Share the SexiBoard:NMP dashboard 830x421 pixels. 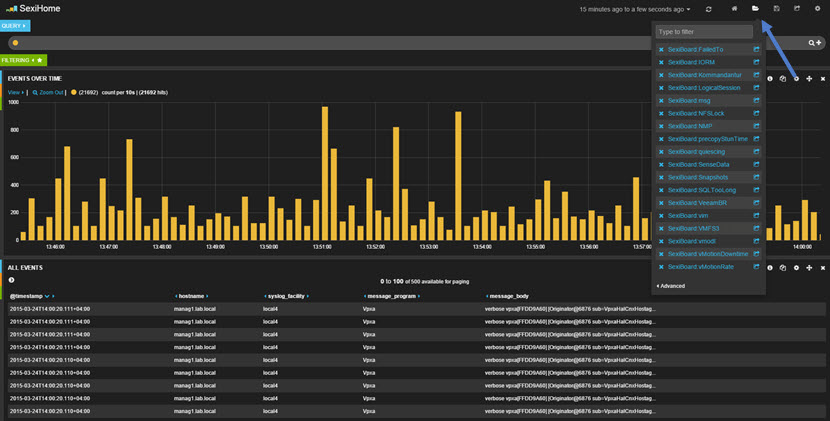click(x=756, y=126)
